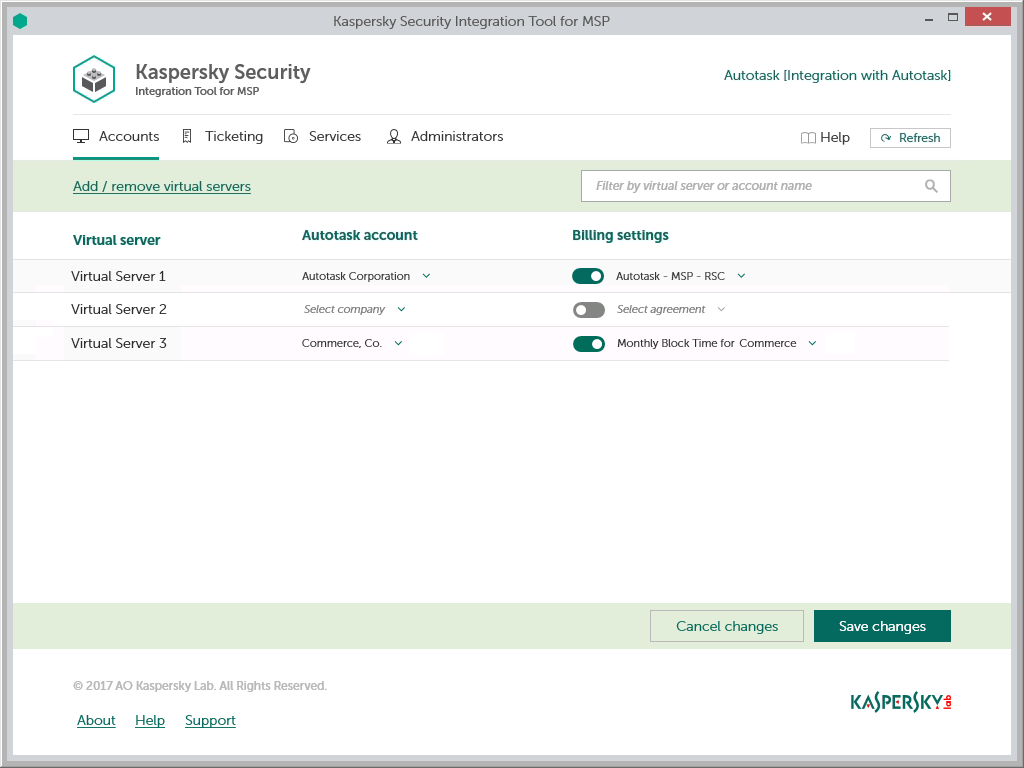Click Add / remove virtual servers link

pos(162,187)
